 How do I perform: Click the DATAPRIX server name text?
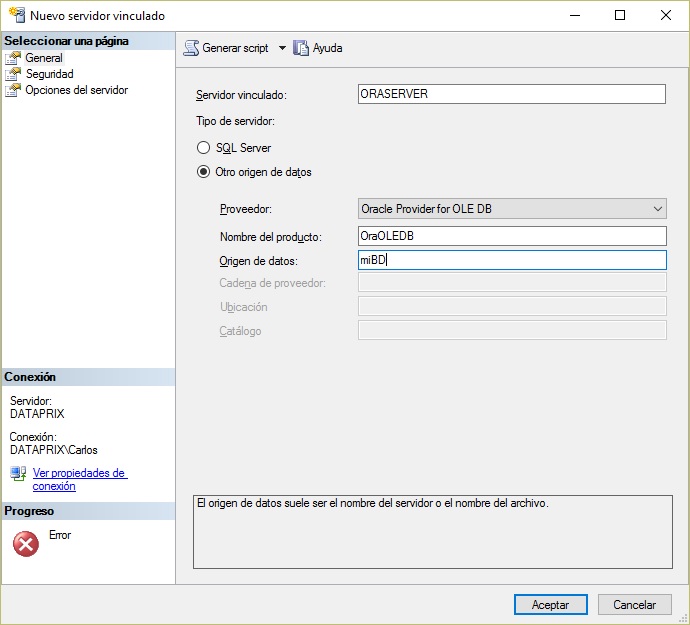[37, 414]
